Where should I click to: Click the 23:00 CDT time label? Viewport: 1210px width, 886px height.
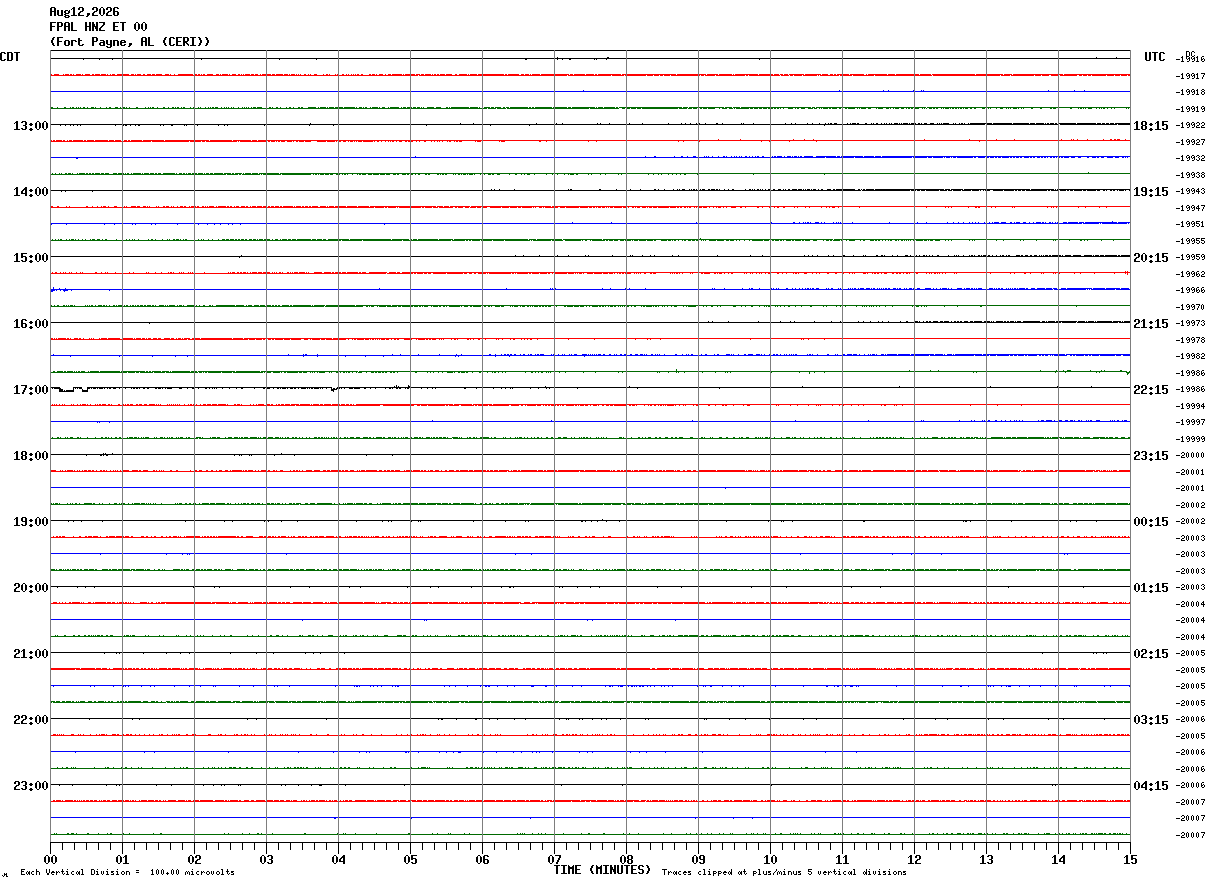pyautogui.click(x=31, y=786)
